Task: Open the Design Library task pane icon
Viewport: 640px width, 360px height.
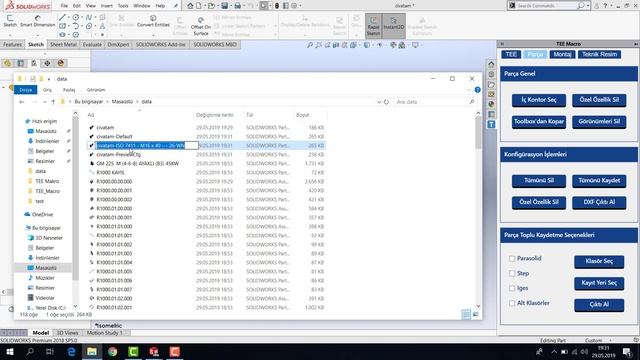Action: click(x=491, y=74)
